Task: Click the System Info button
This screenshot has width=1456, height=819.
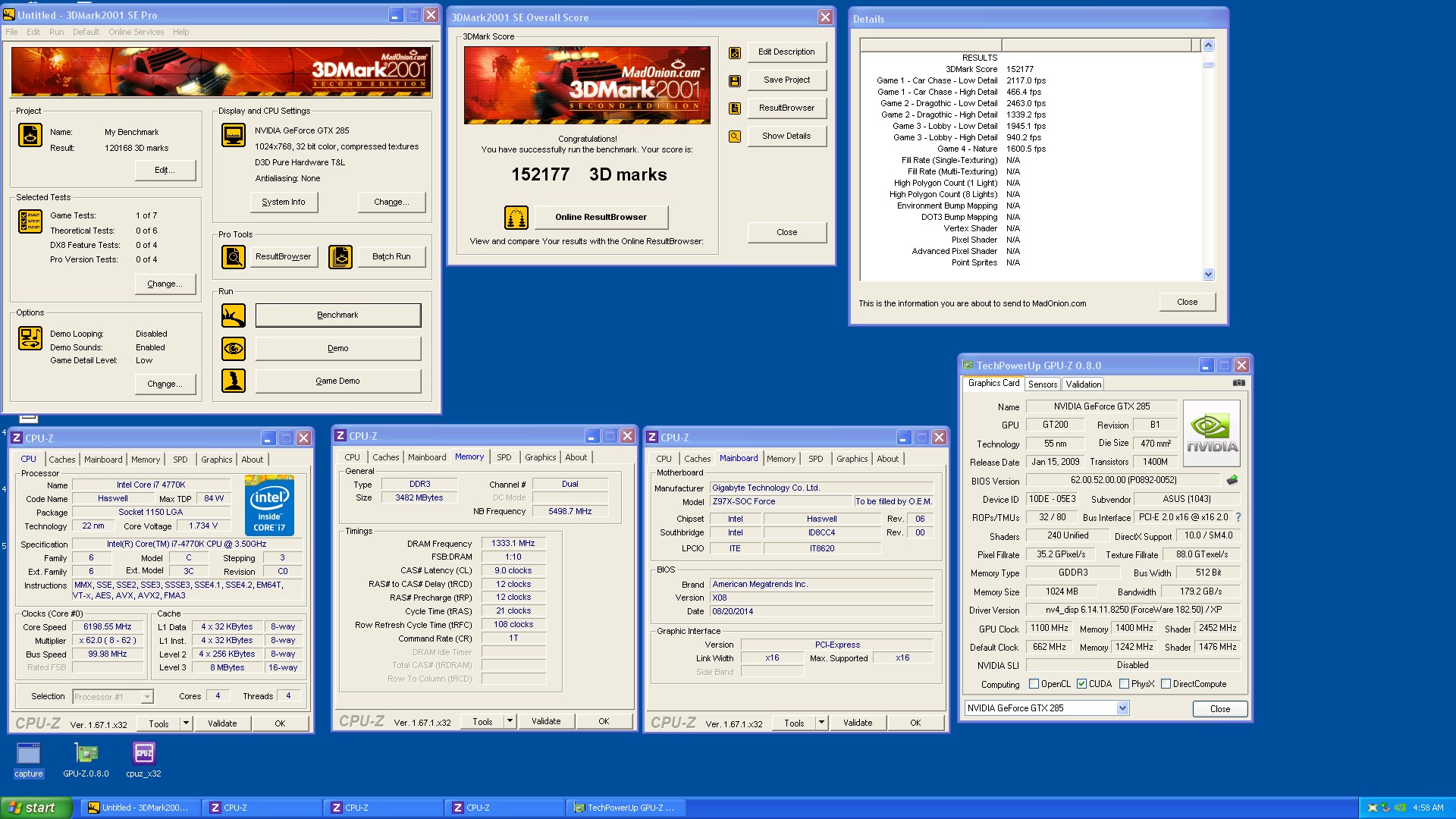Action: tap(284, 202)
